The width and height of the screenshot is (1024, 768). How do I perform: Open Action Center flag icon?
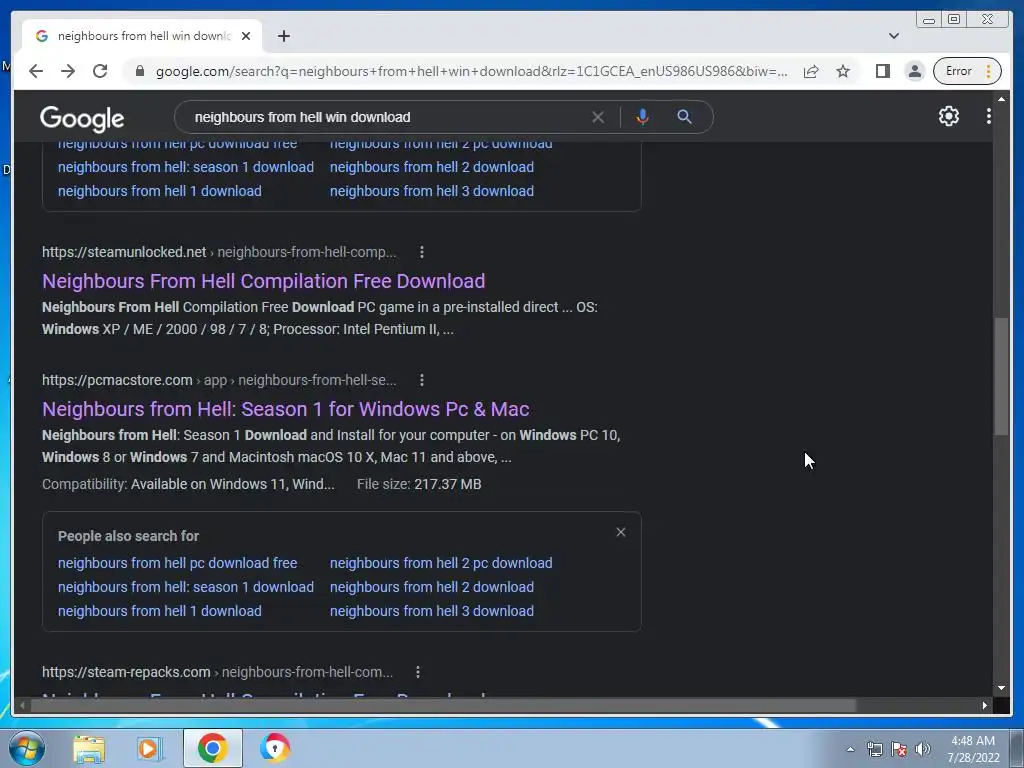click(x=899, y=749)
